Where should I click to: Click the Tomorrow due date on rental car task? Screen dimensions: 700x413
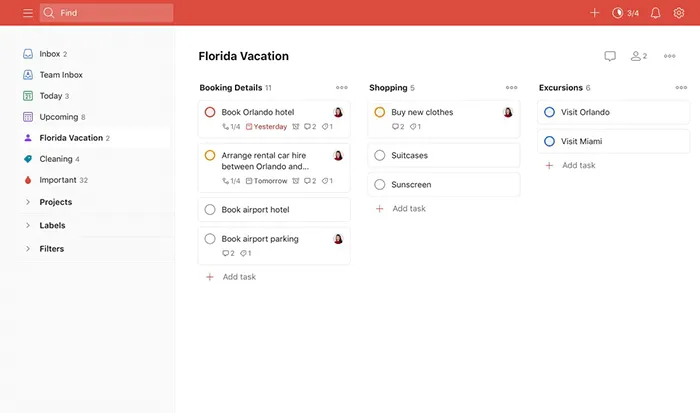(x=267, y=181)
